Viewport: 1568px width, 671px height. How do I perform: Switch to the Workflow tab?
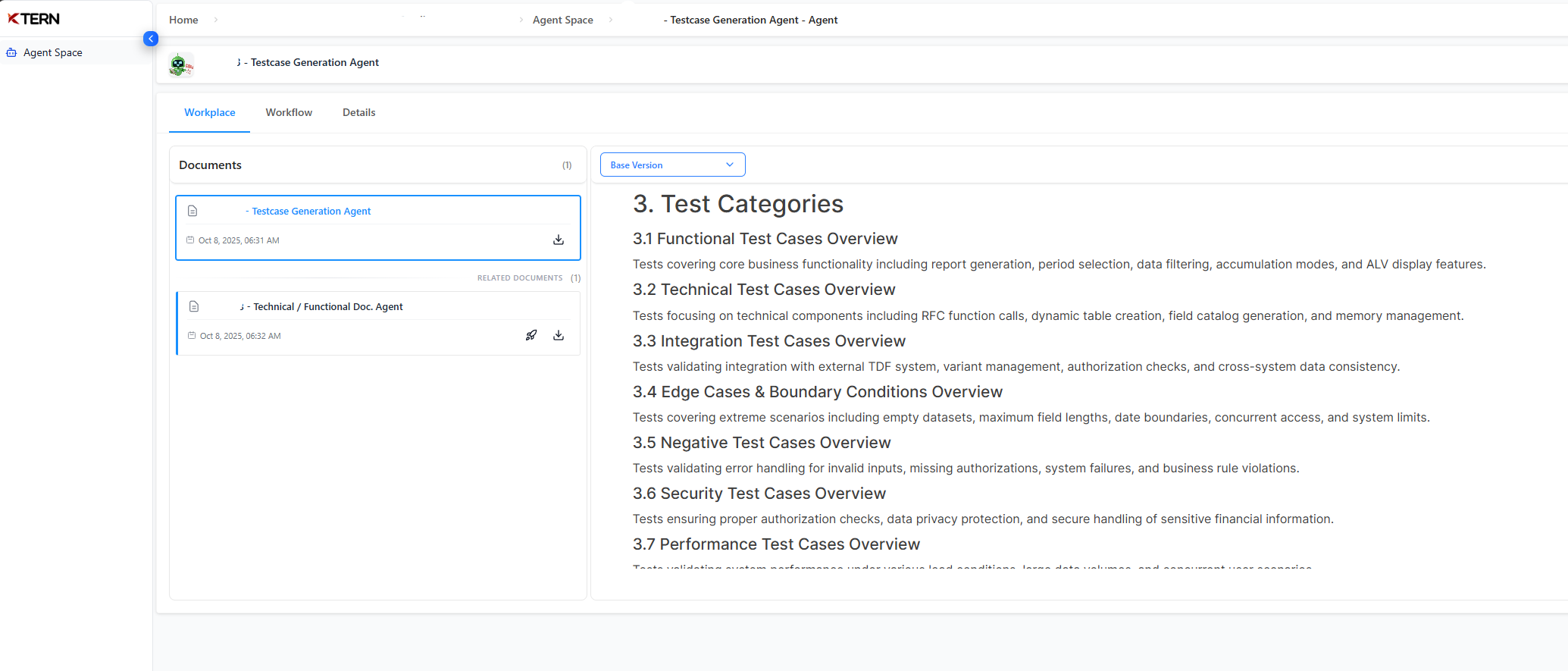click(x=289, y=113)
